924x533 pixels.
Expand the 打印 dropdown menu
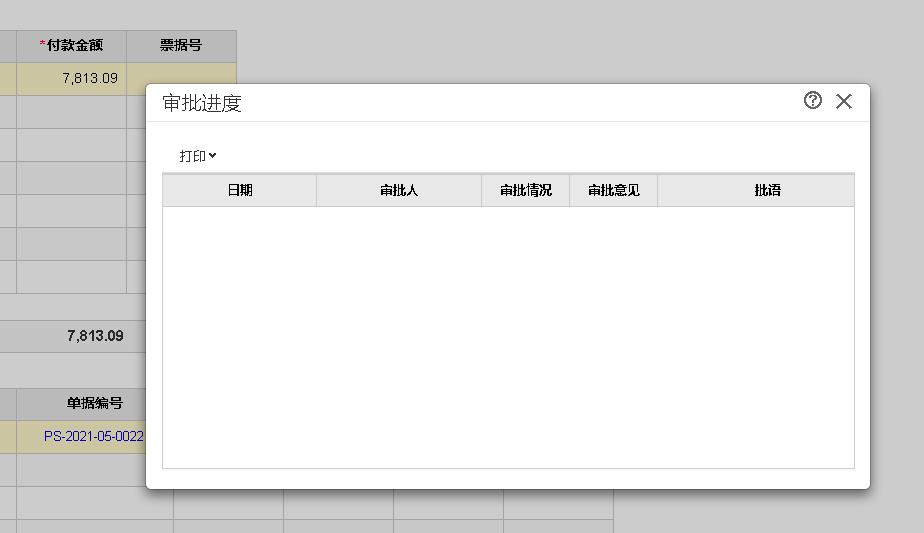(198, 156)
